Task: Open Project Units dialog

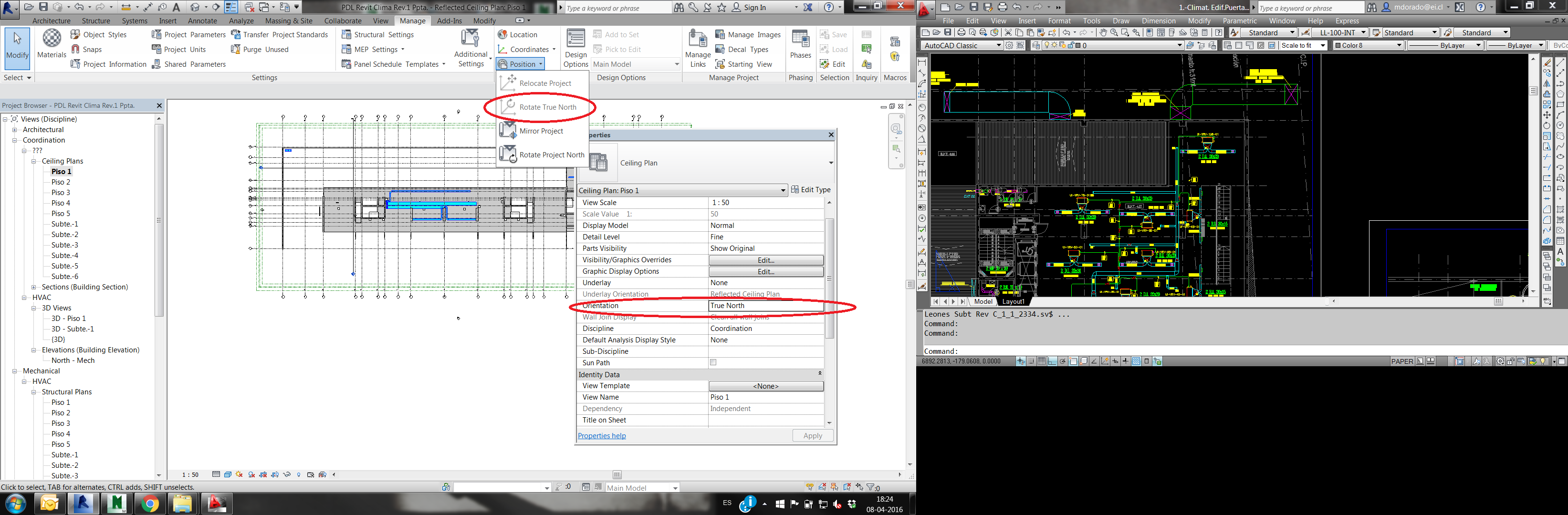Action: [179, 49]
